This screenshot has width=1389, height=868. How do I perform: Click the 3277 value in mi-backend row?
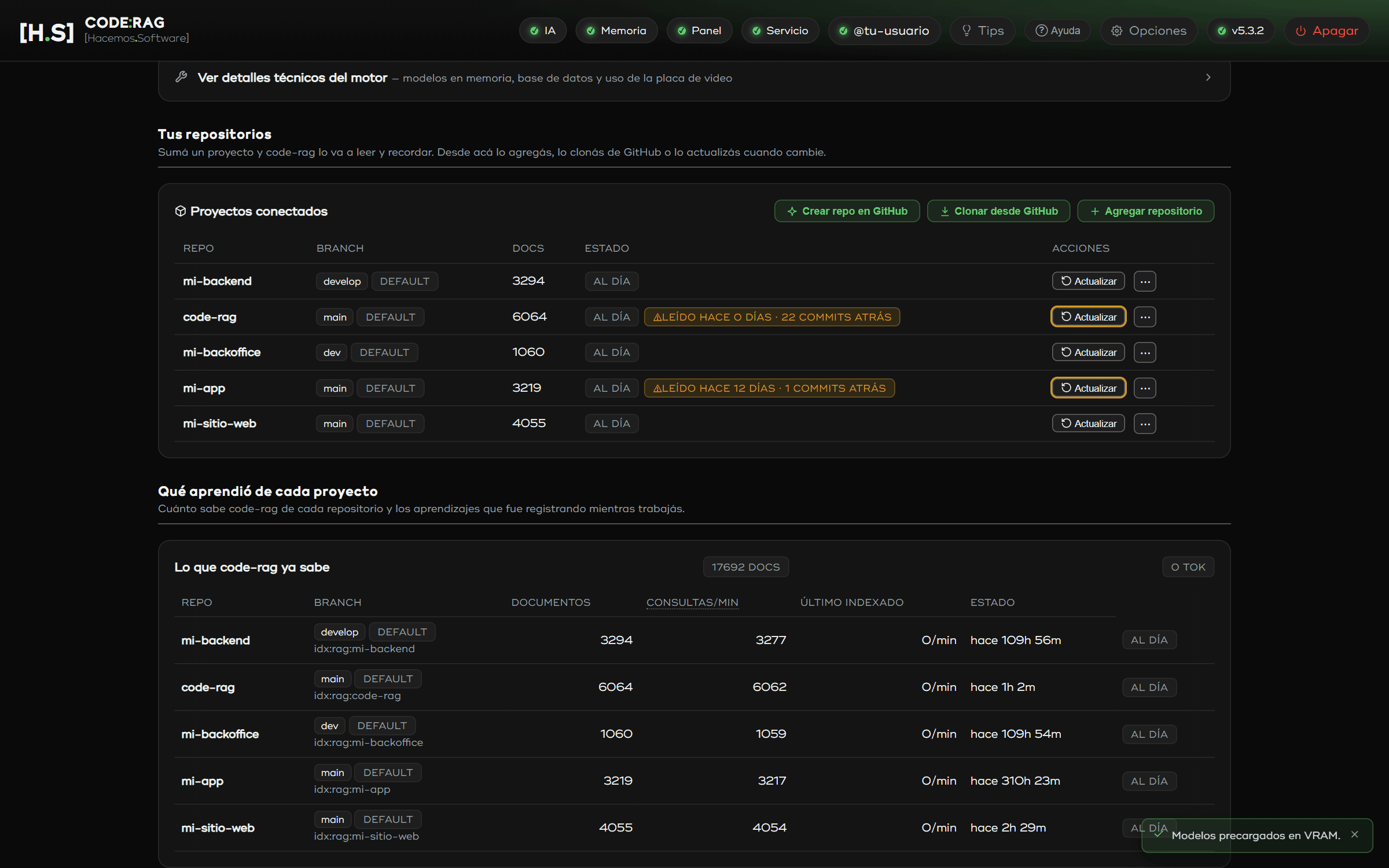click(x=771, y=640)
